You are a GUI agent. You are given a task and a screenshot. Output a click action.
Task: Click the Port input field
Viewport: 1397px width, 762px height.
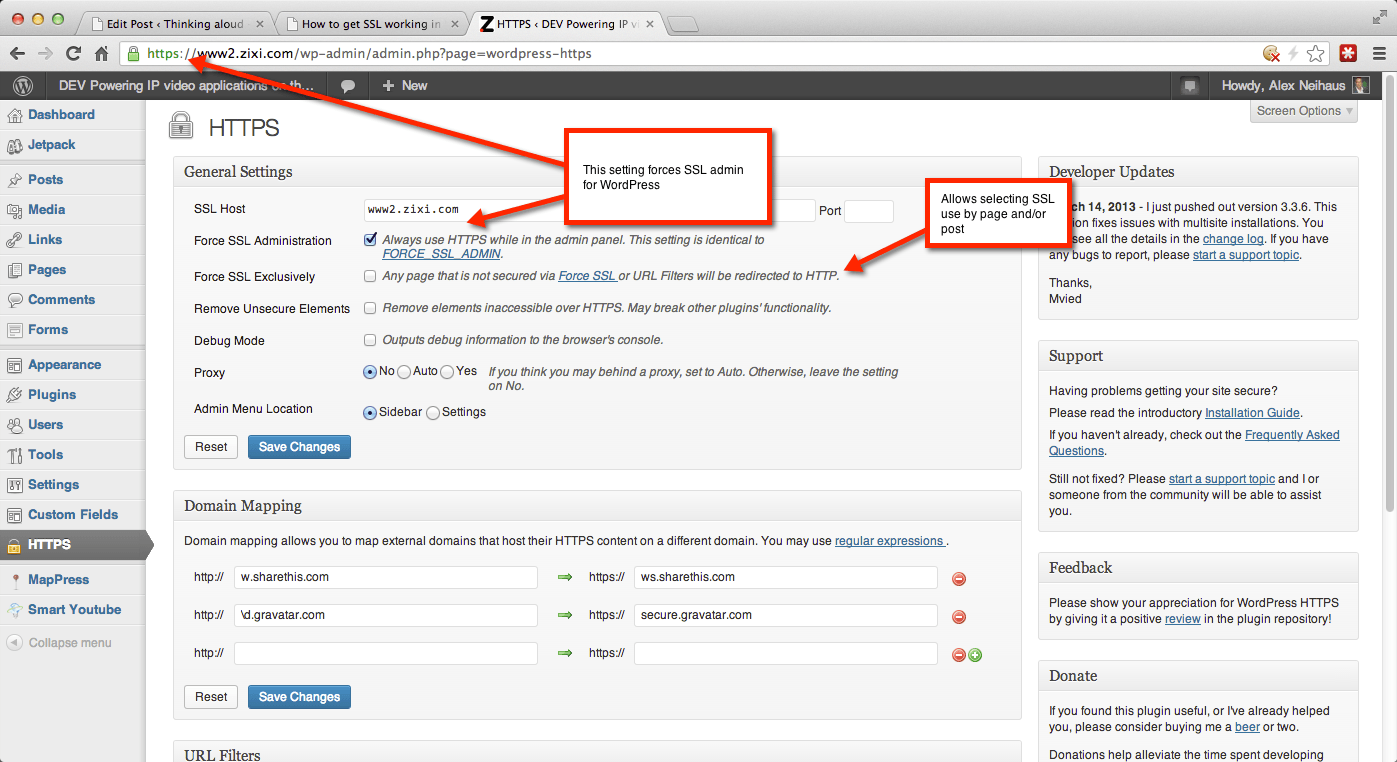[869, 210]
